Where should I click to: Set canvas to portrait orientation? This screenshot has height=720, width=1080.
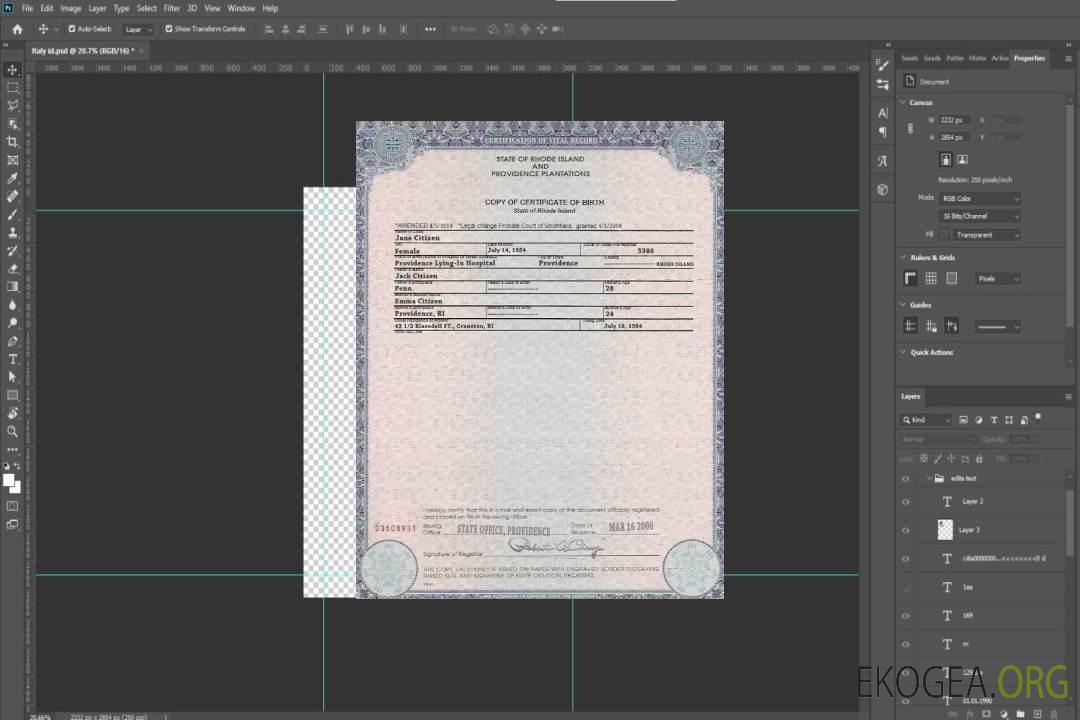click(x=946, y=160)
